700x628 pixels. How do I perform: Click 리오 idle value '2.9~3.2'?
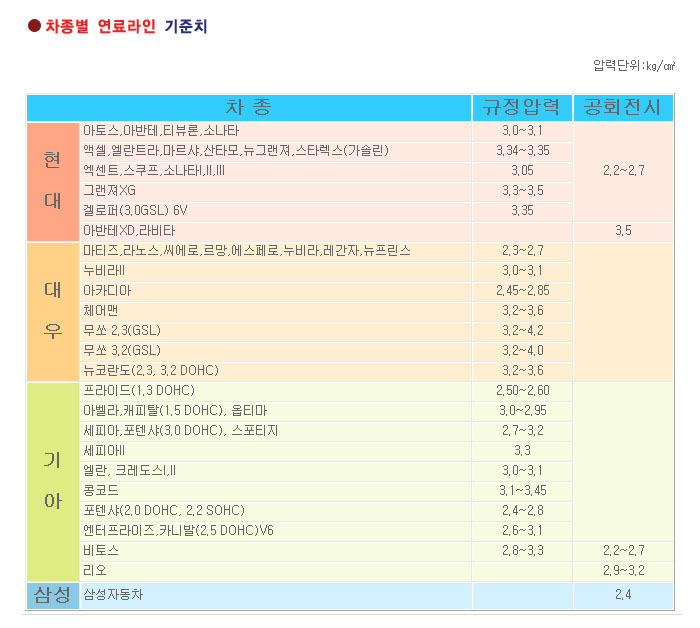click(x=623, y=571)
